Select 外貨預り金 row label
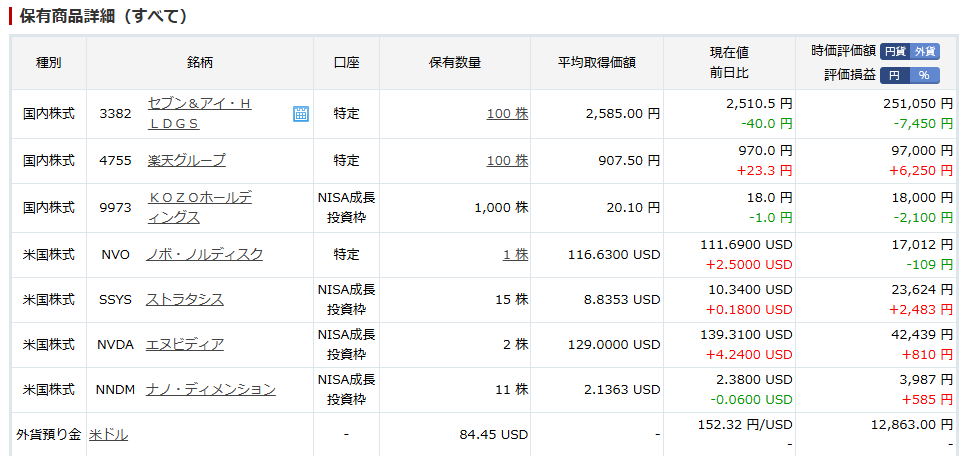Screen dimensions: 968x456 pos(48,434)
